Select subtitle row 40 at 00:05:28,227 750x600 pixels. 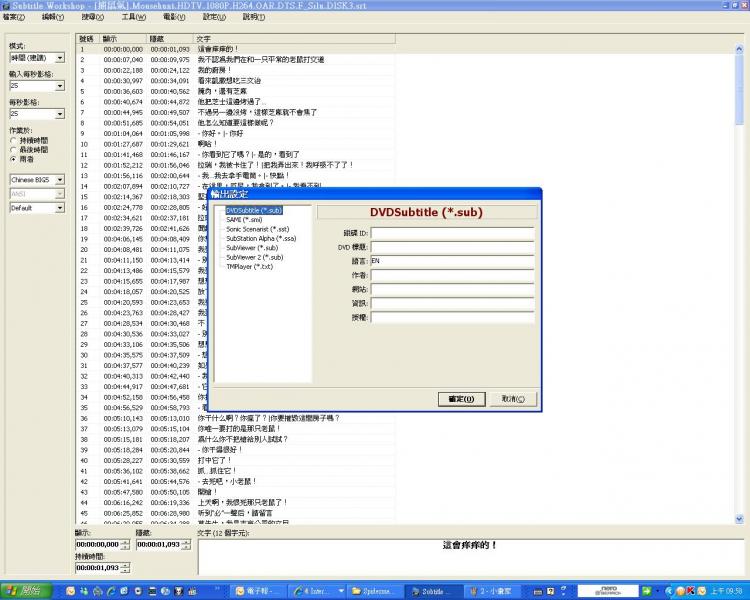[235, 460]
